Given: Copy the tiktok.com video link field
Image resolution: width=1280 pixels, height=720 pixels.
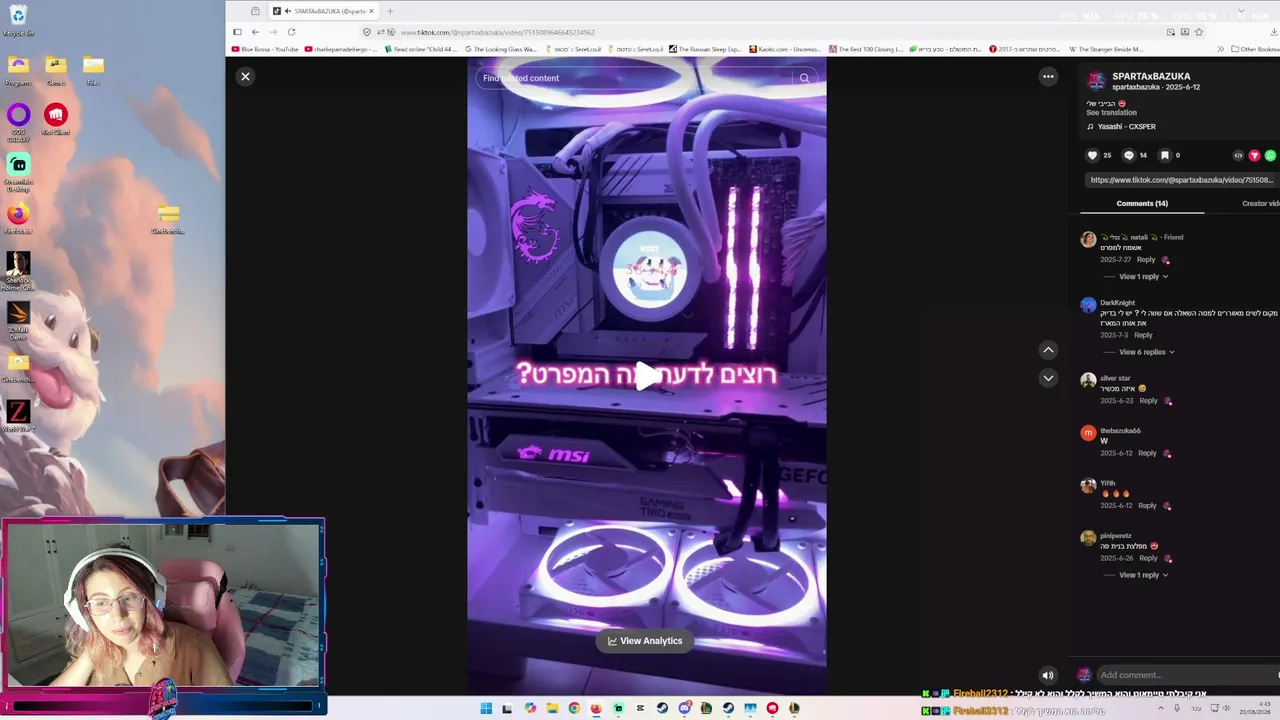Looking at the screenshot, I should tap(1181, 180).
